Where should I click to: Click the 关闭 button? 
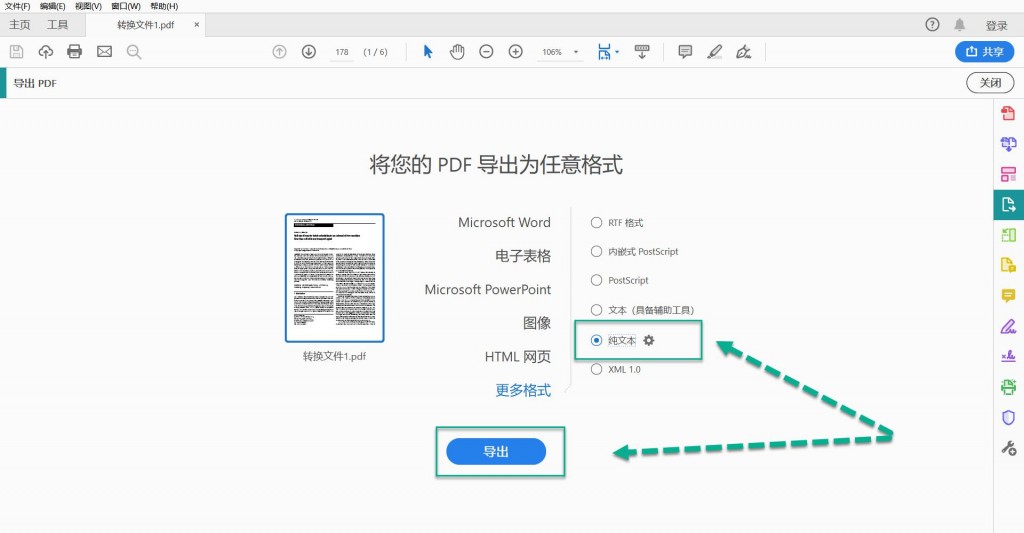(990, 83)
